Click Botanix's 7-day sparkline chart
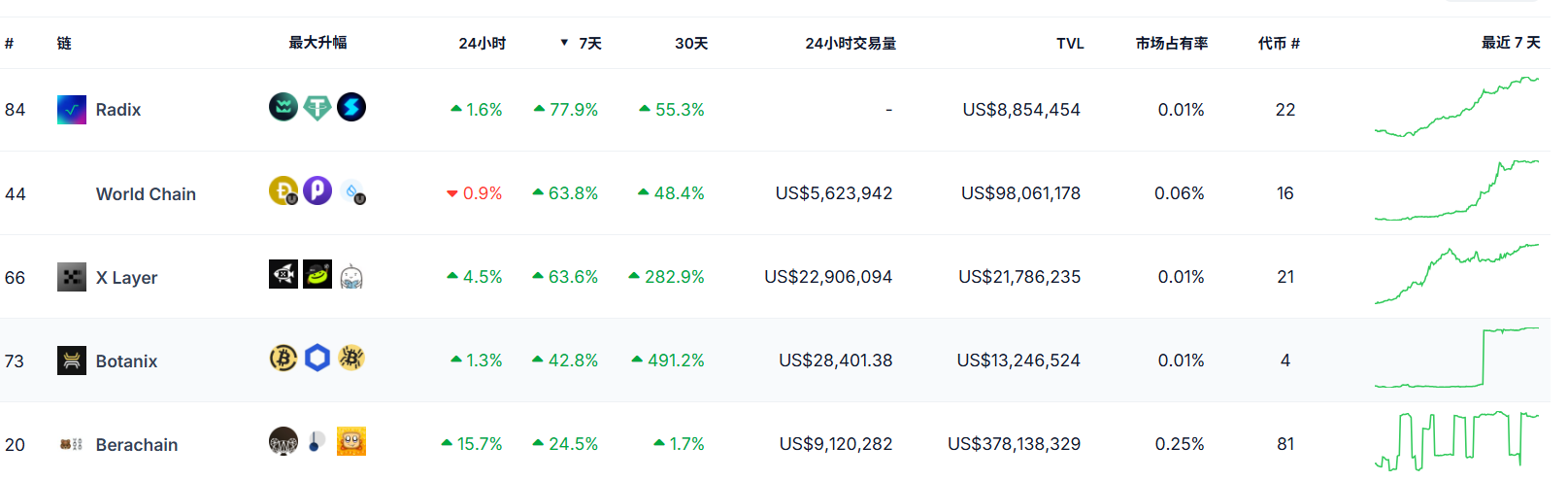 1456,360
